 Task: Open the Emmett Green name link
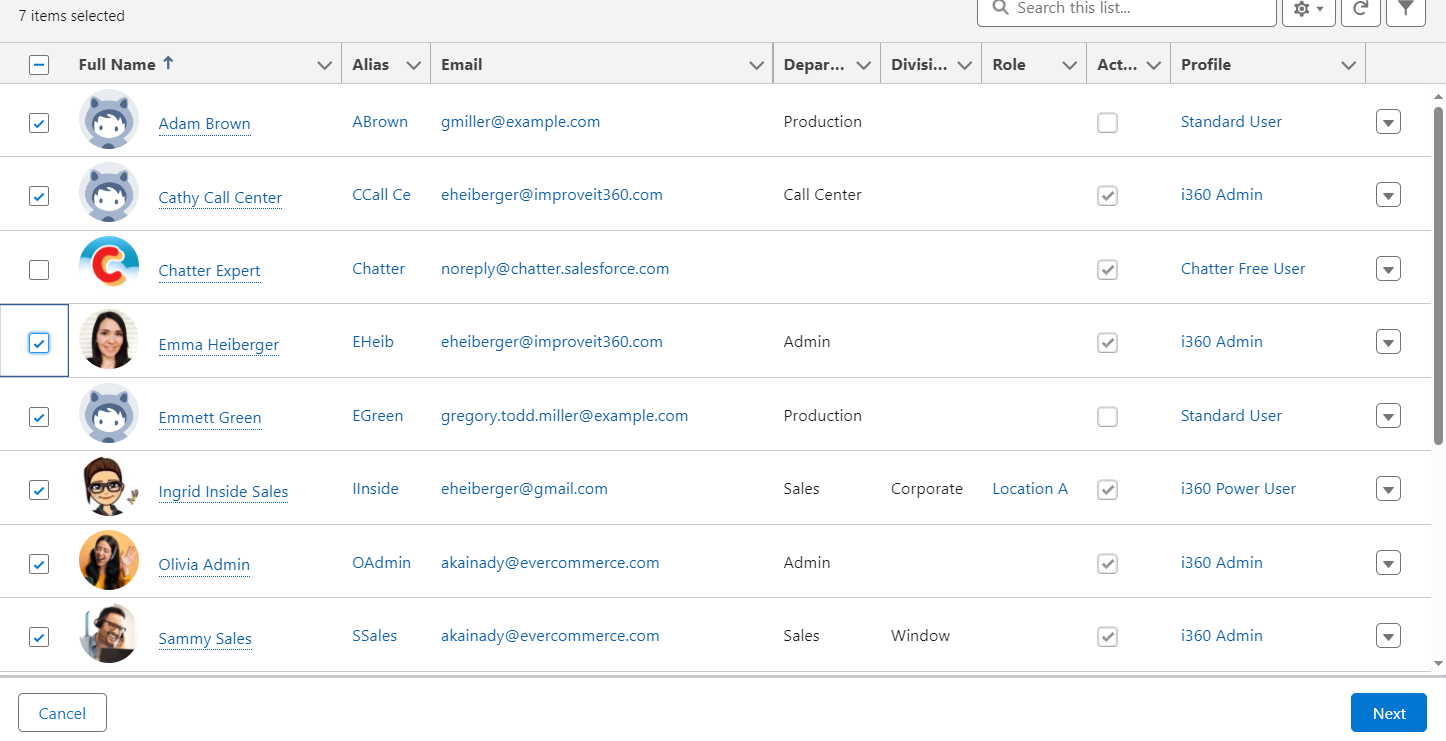click(210, 418)
